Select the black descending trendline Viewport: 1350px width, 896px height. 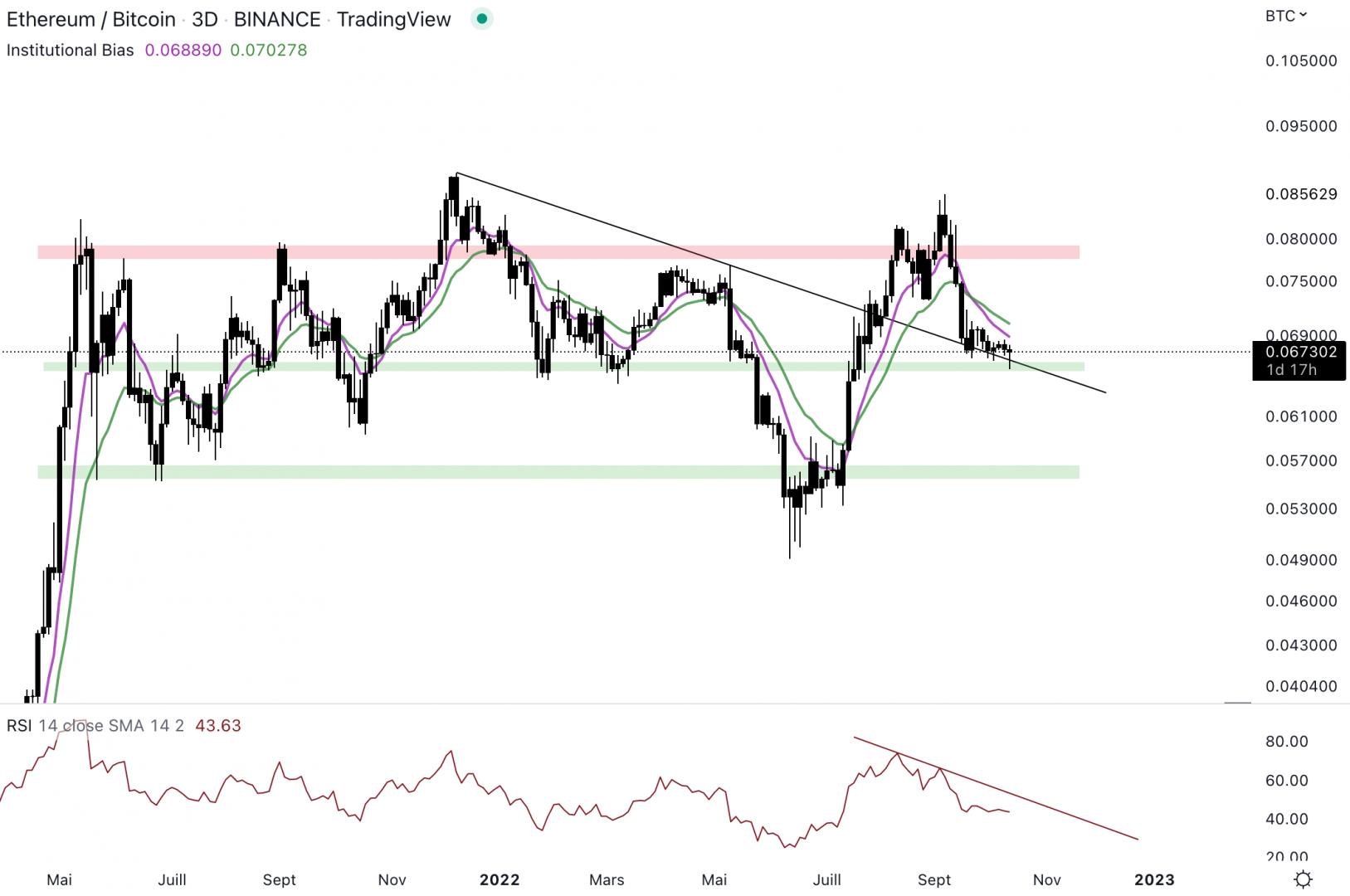(x=781, y=283)
